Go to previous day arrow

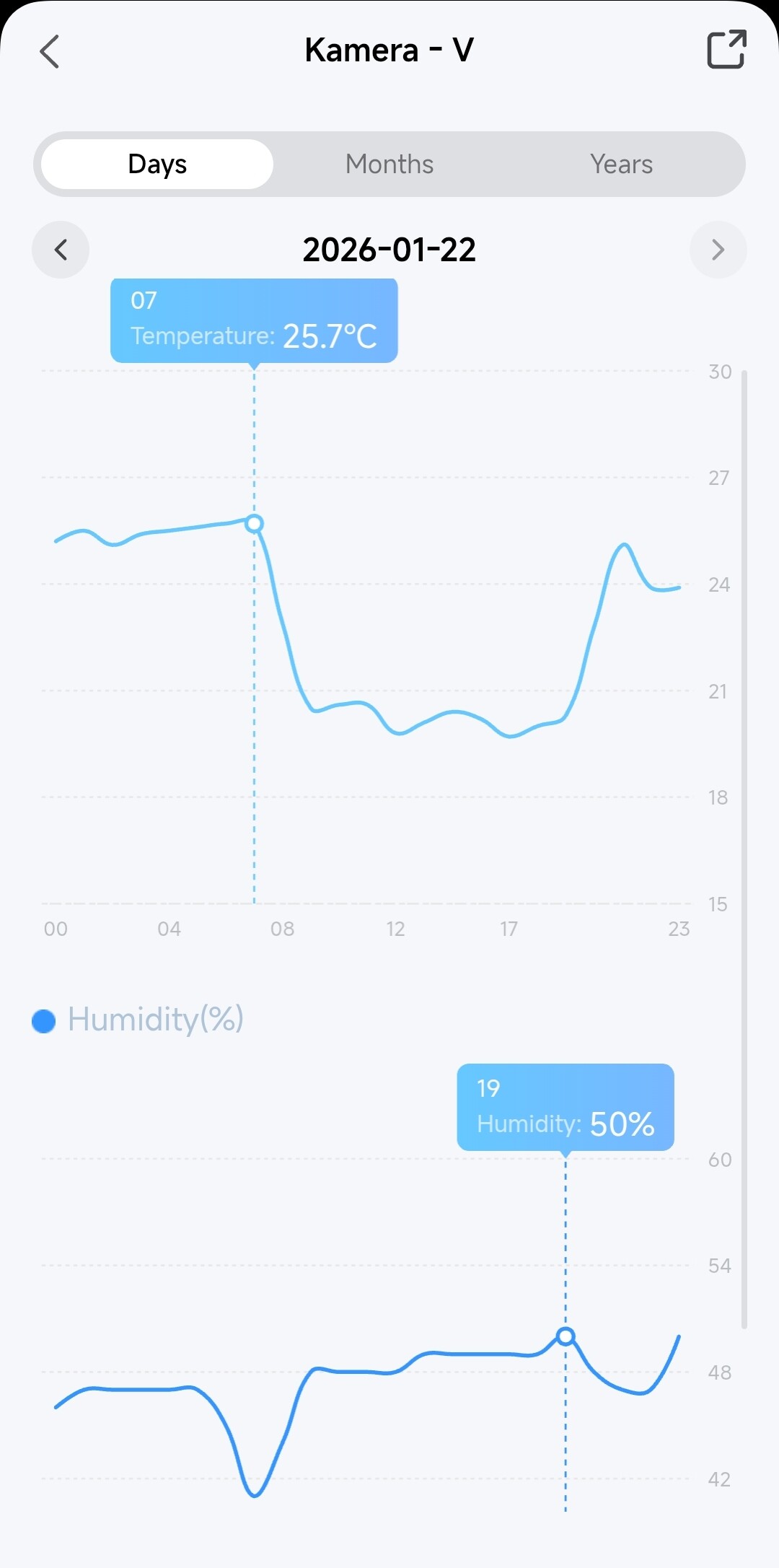click(x=61, y=250)
